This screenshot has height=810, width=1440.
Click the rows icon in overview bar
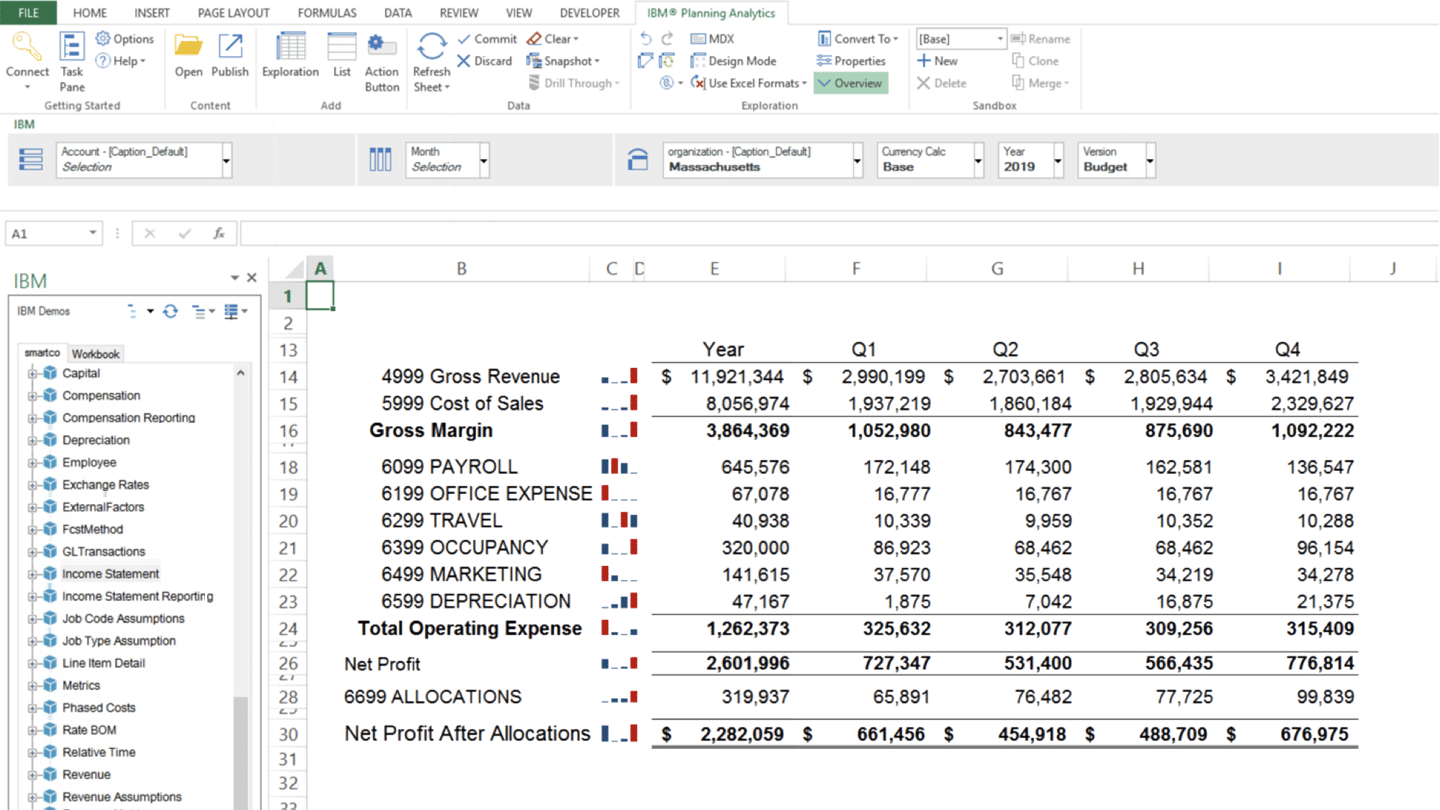tap(31, 160)
